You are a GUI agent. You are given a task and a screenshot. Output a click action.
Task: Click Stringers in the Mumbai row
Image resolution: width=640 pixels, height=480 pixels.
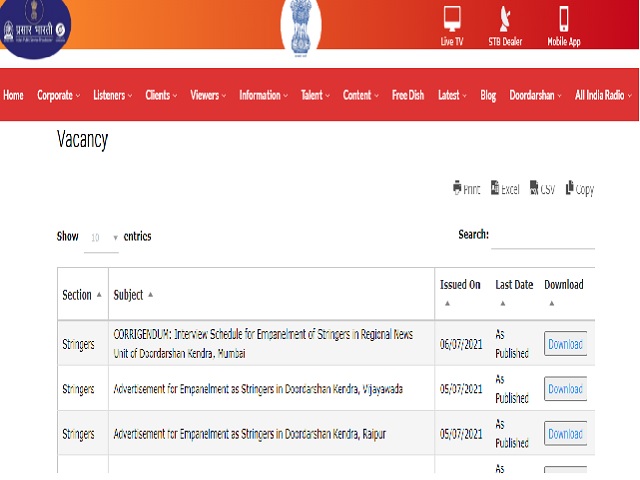(x=78, y=344)
